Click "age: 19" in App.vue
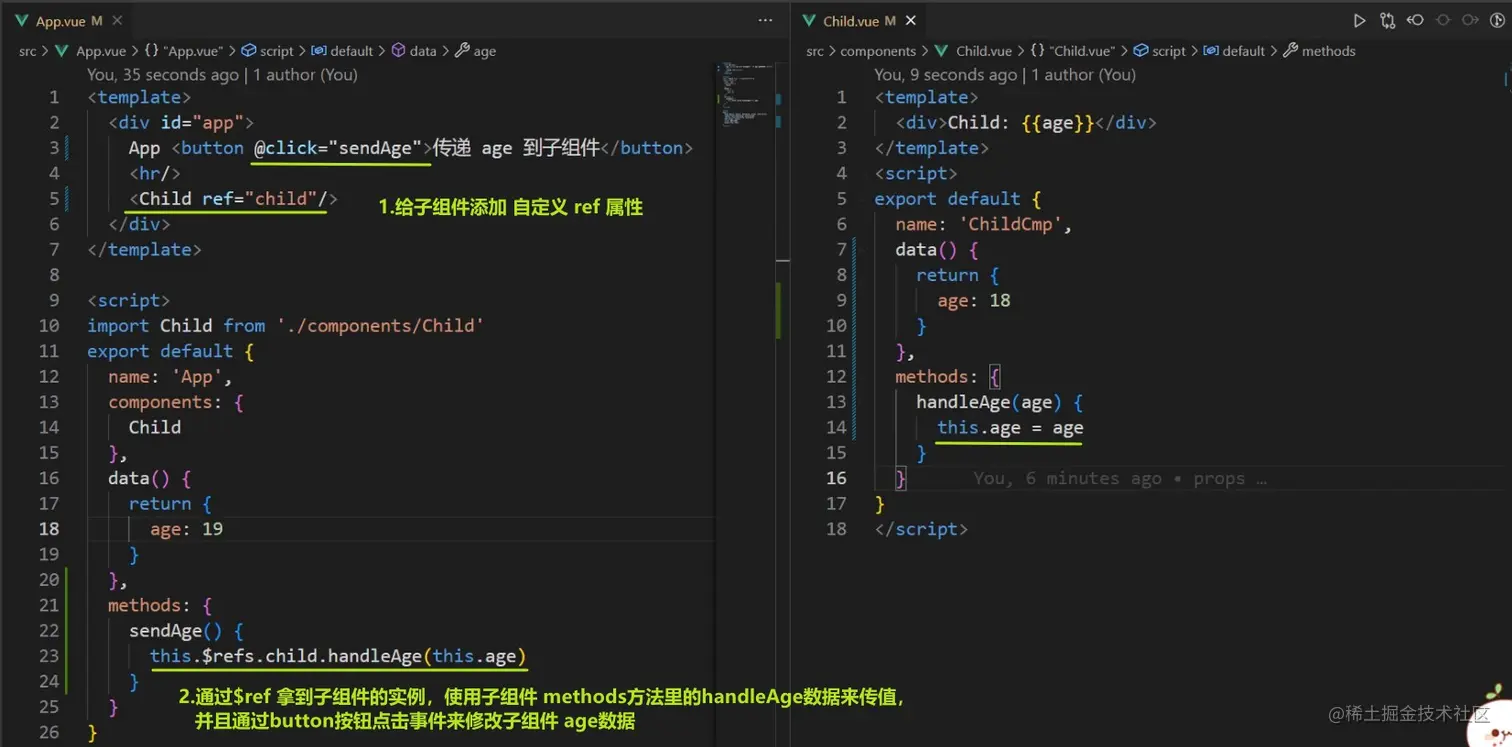The width and height of the screenshot is (1512, 747). 187,528
